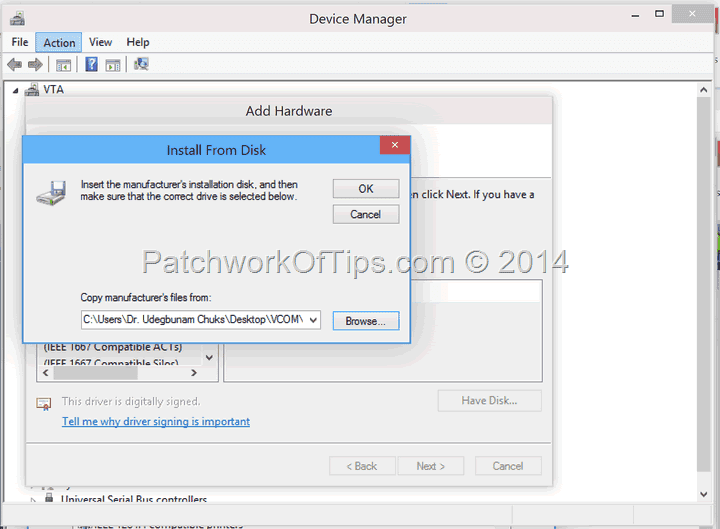Collapse the VTA tree node
This screenshot has width=720, height=529.
[x=15, y=90]
